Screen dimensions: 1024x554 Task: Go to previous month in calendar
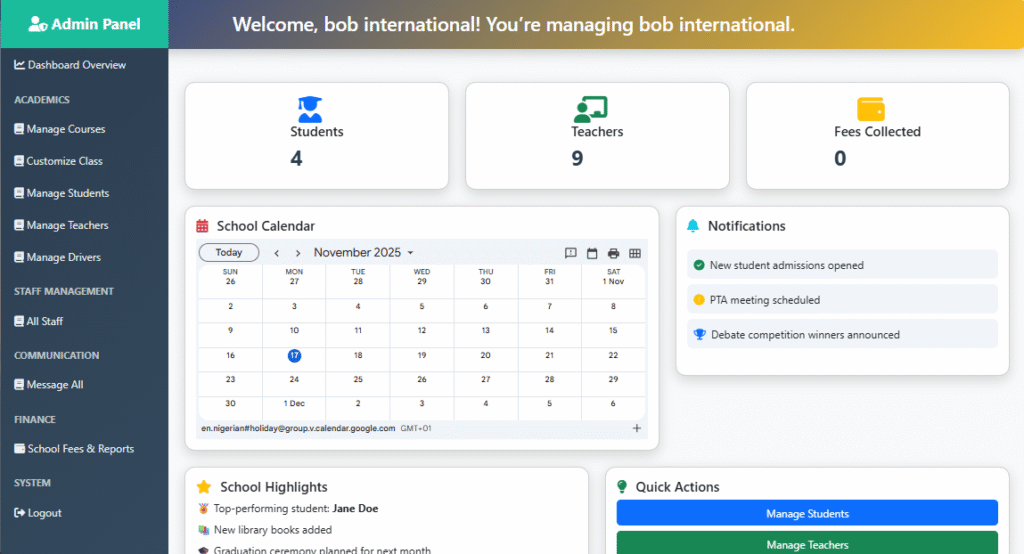point(277,253)
